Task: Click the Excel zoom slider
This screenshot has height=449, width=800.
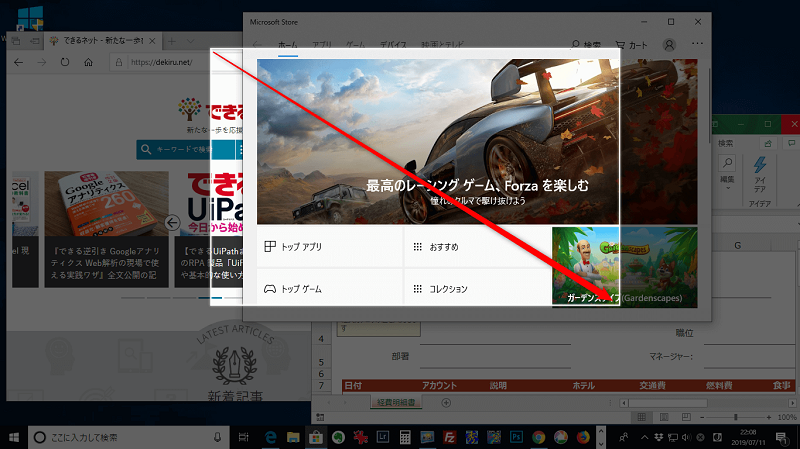Action: point(737,416)
